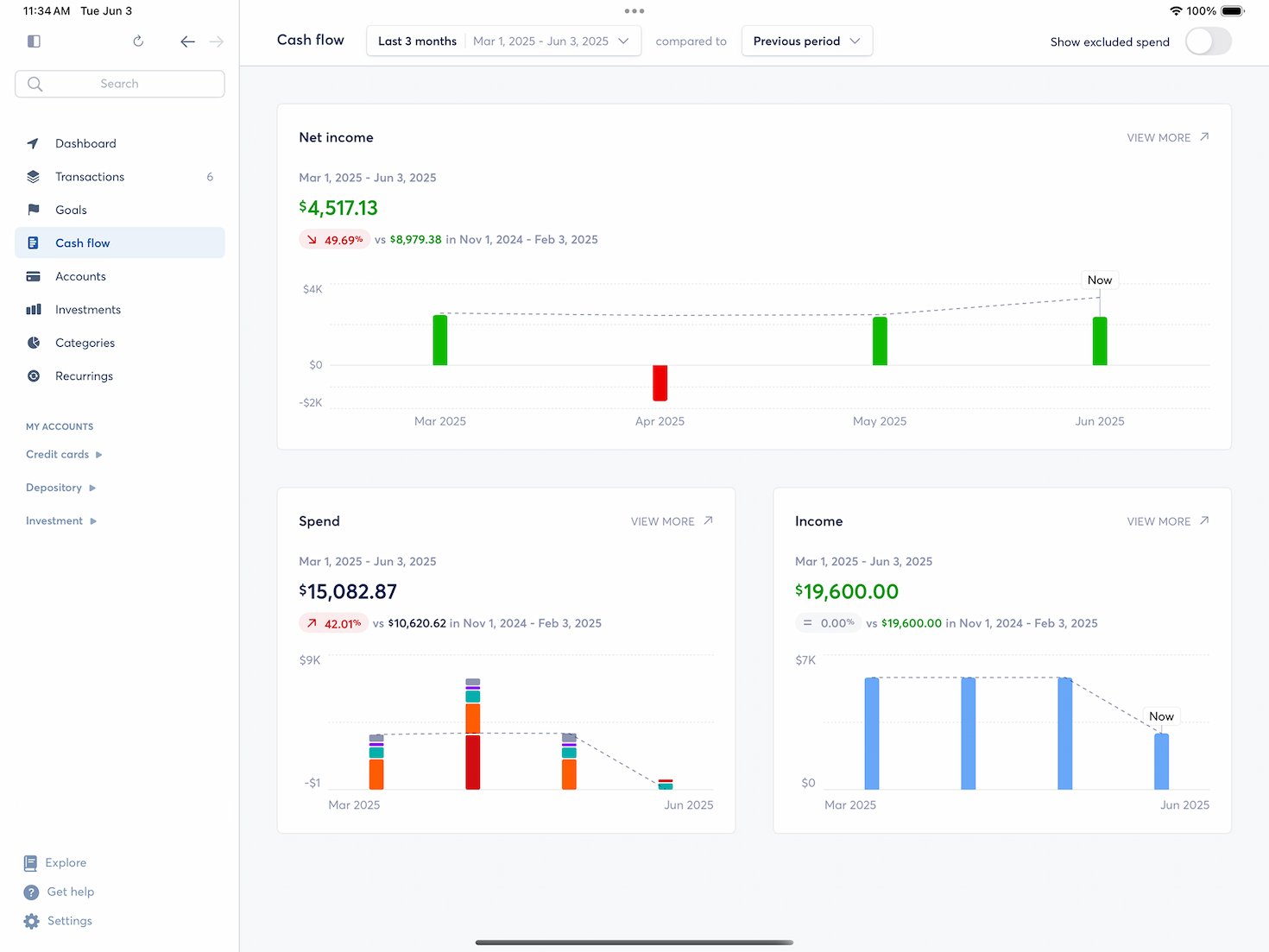Image resolution: width=1269 pixels, height=952 pixels.
Task: Click the Get help question mark icon
Action: [x=31, y=892]
